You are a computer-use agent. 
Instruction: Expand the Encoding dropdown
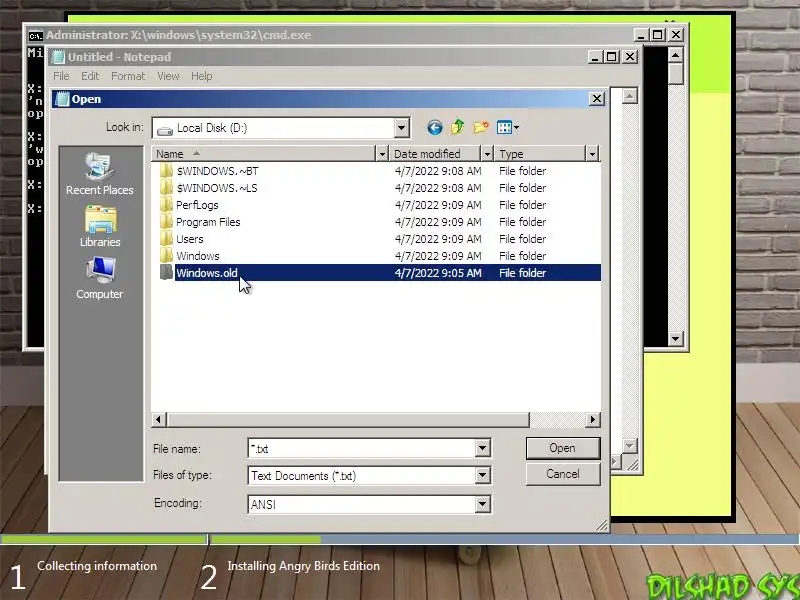click(x=482, y=504)
